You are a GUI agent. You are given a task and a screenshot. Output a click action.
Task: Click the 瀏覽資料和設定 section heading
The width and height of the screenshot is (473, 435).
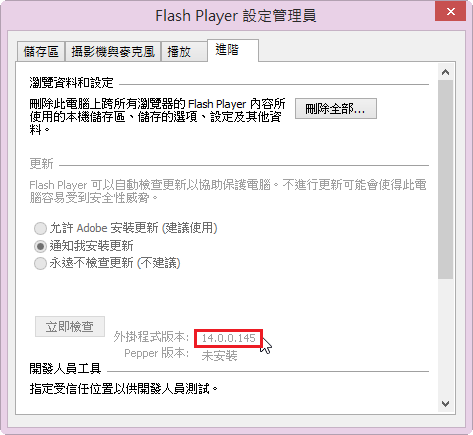tap(71, 83)
